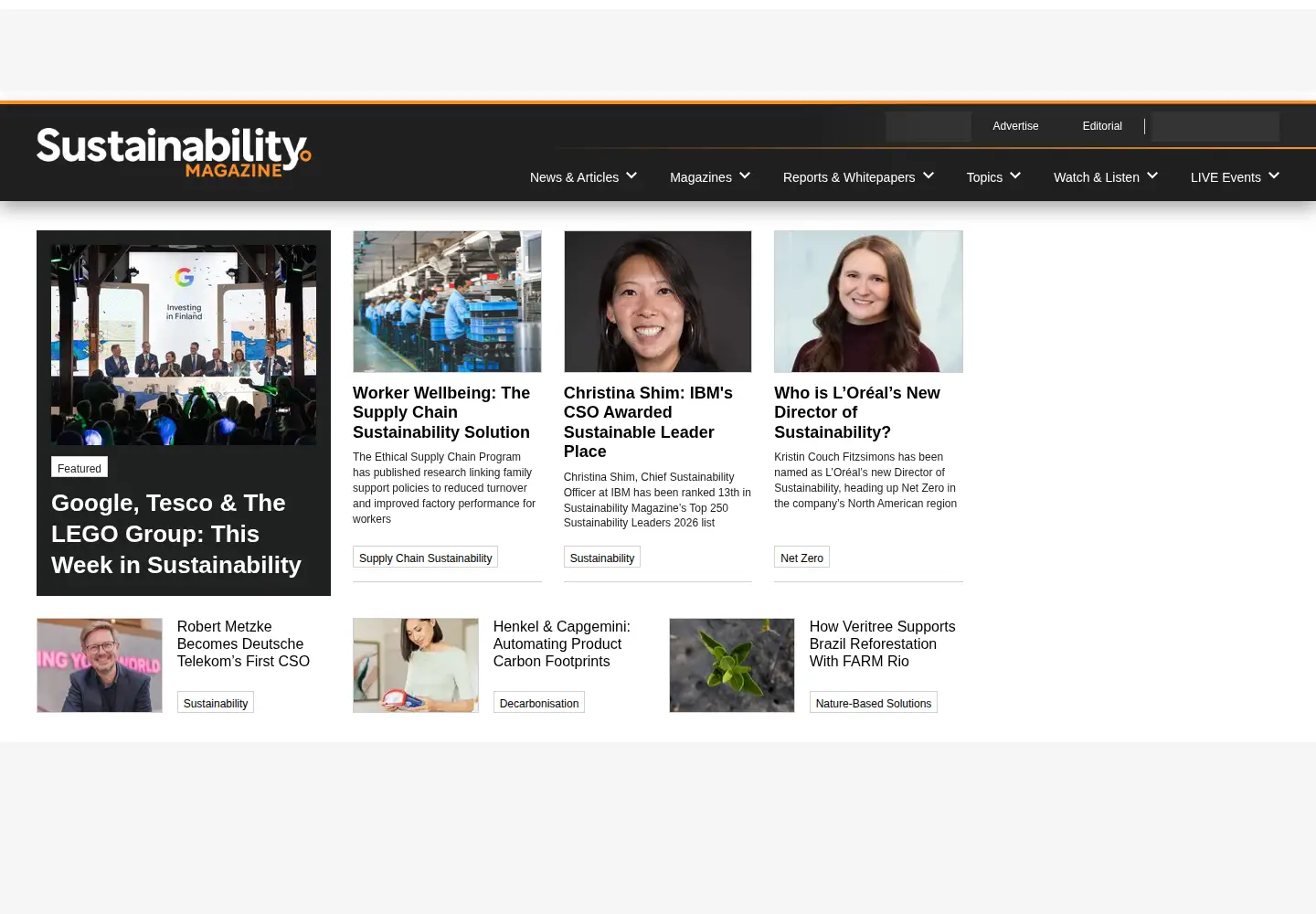
Task: Read Henkel & Capgemini carbon footprints article
Action: (x=562, y=643)
